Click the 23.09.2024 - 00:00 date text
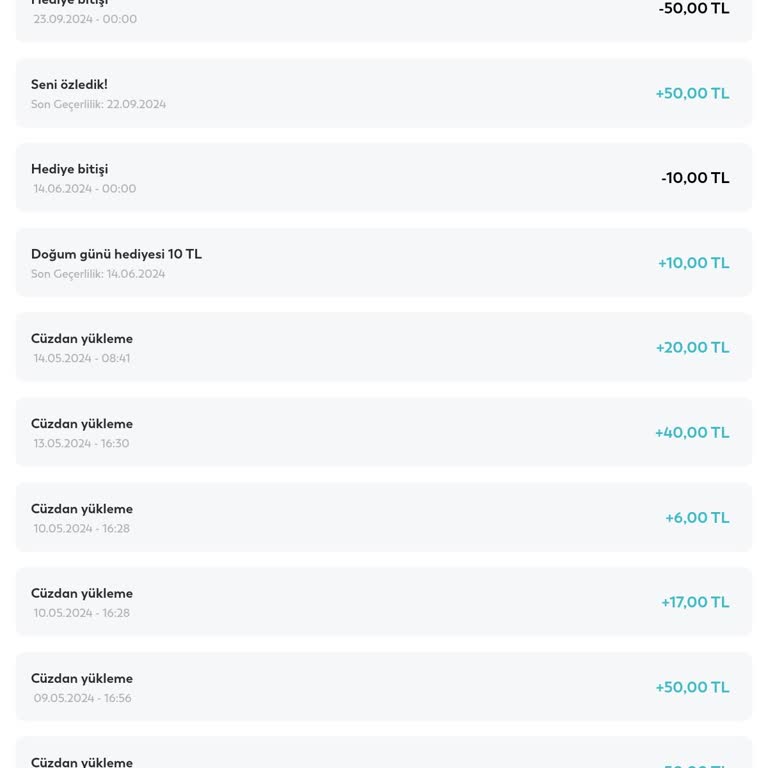 pos(85,19)
